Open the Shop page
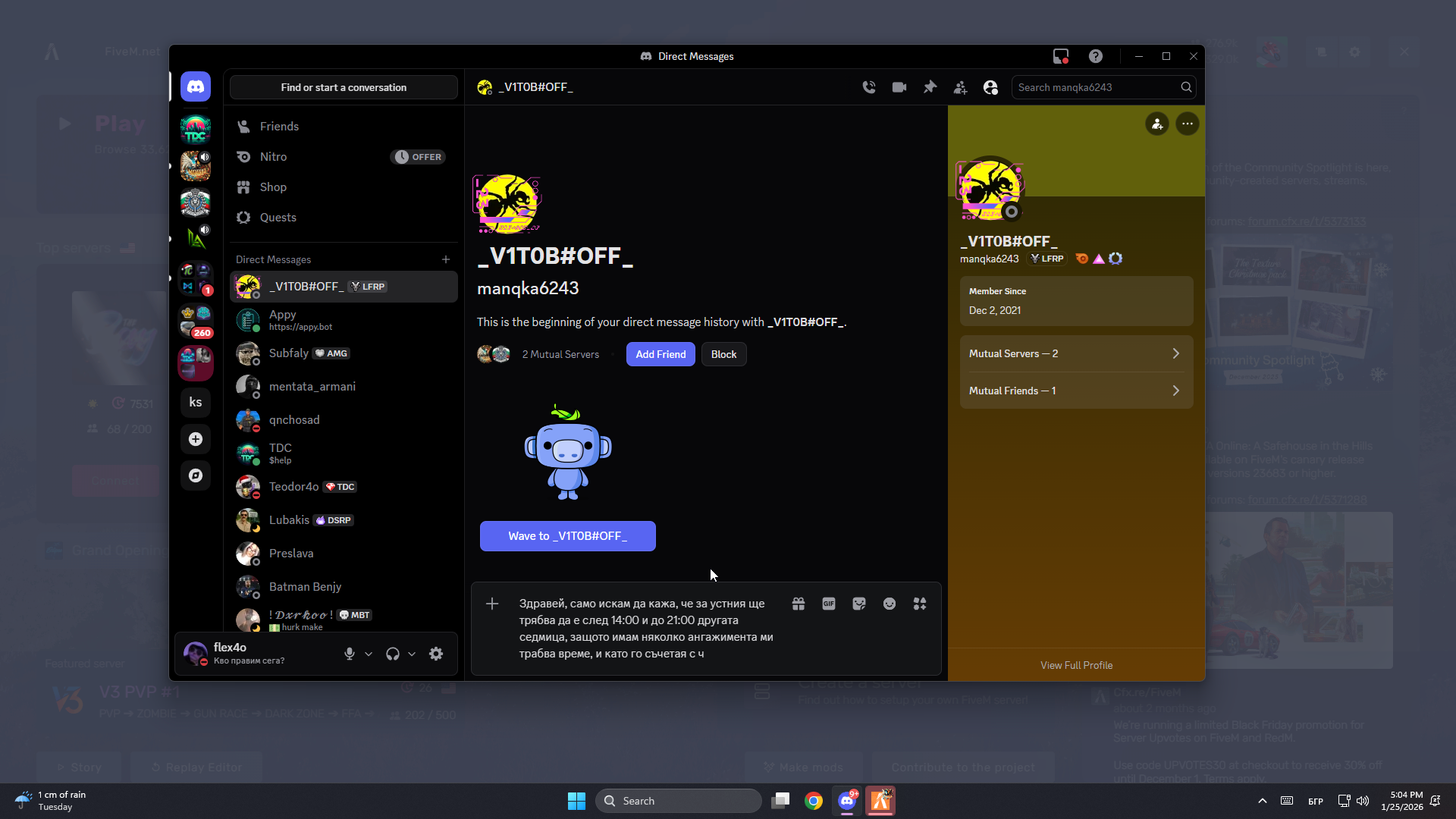Screen dimensions: 1456x819 coord(344,187)
